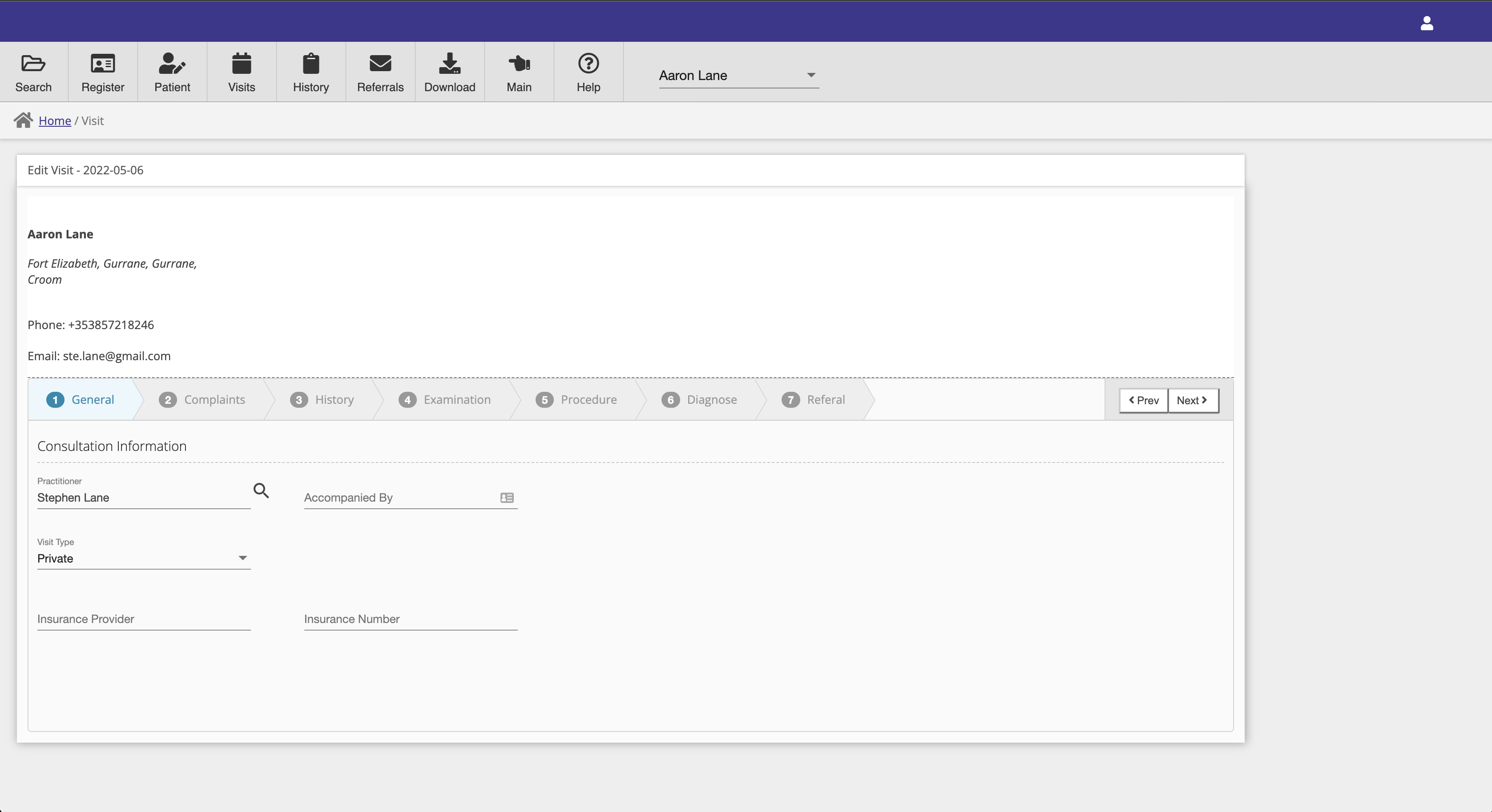Open the History clipboard icon
Image resolution: width=1492 pixels, height=812 pixels.
pos(311,64)
